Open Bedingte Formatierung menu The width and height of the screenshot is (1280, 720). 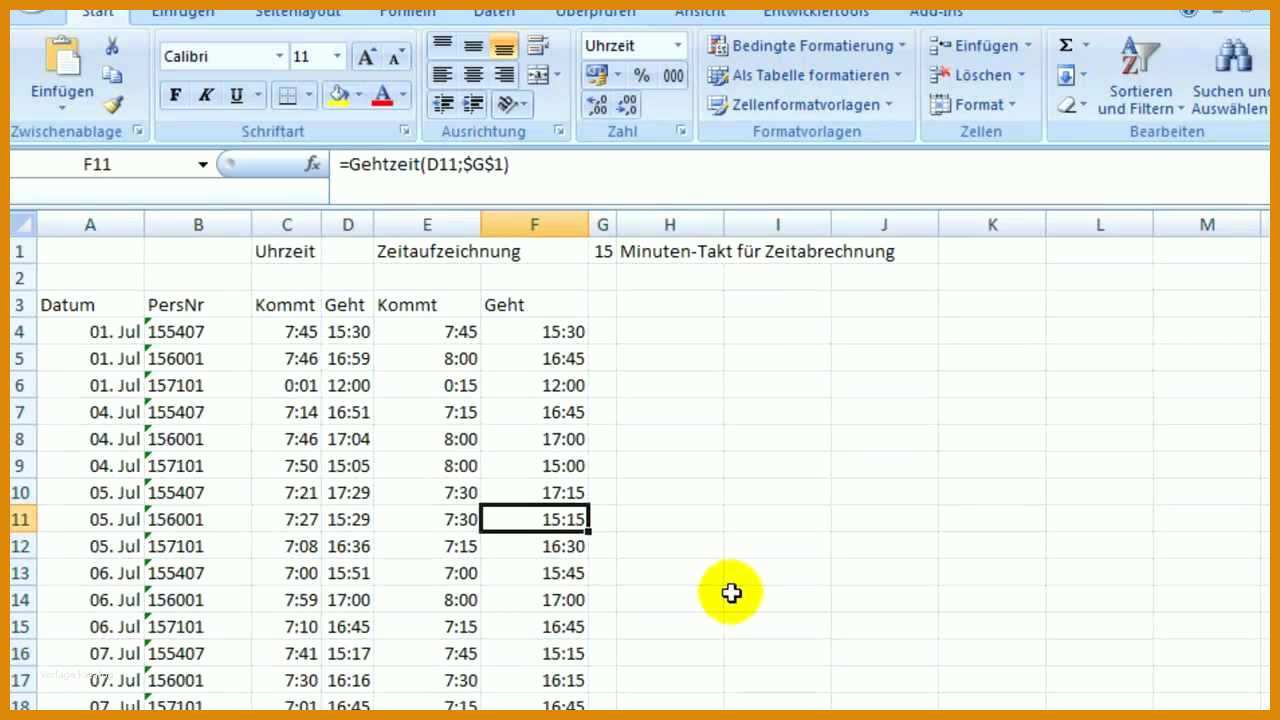[x=806, y=46]
